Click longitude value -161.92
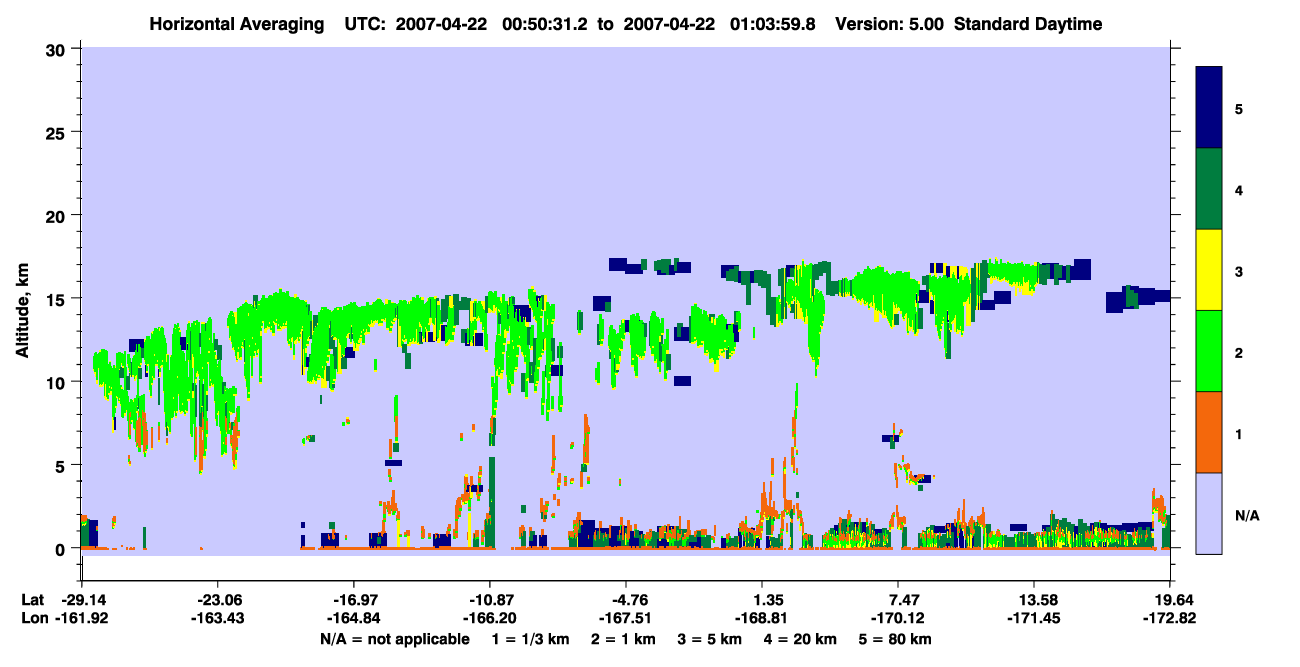This screenshot has width=1300, height=667. pyautogui.click(x=83, y=618)
